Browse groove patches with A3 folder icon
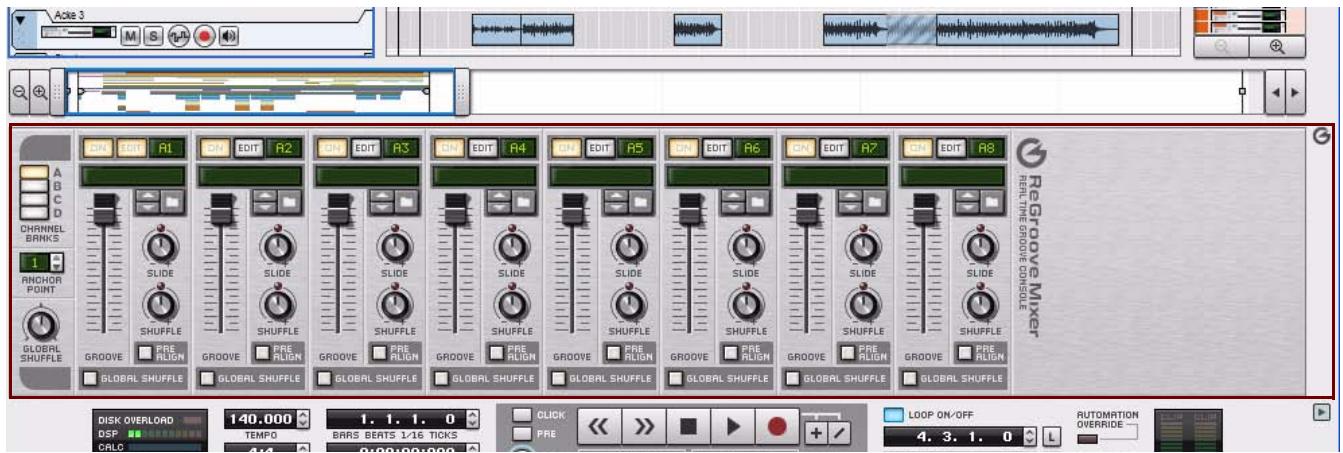The height and width of the screenshot is (453, 1343). tap(407, 202)
